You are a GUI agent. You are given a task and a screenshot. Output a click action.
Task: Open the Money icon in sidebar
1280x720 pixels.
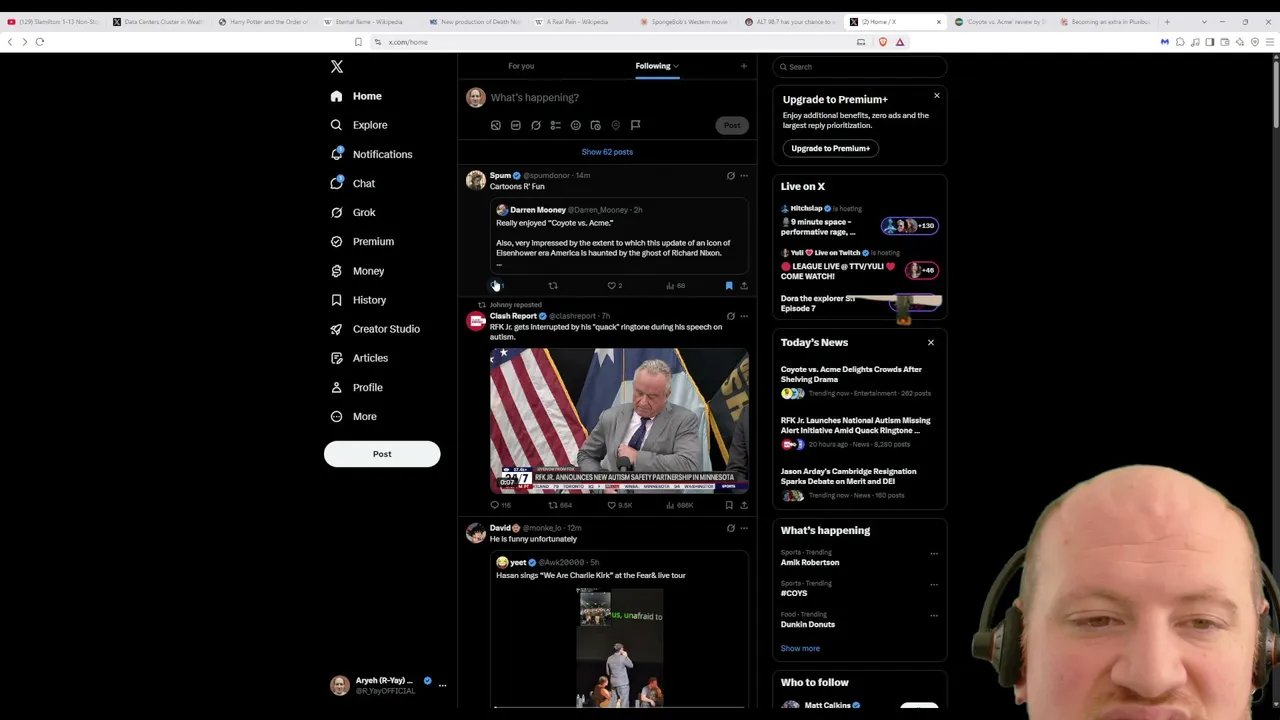click(x=336, y=271)
